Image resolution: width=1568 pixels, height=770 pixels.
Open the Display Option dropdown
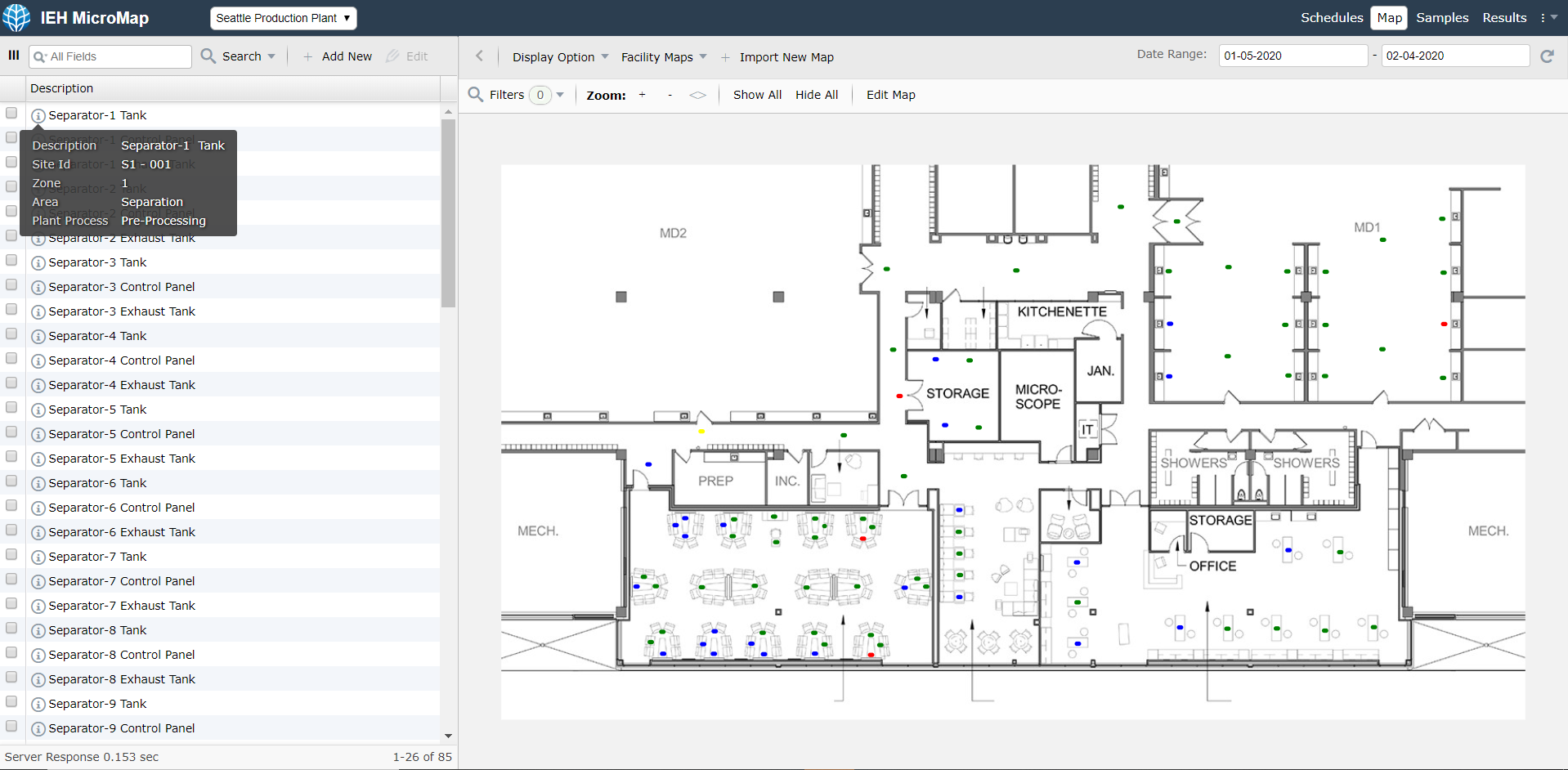pos(560,57)
